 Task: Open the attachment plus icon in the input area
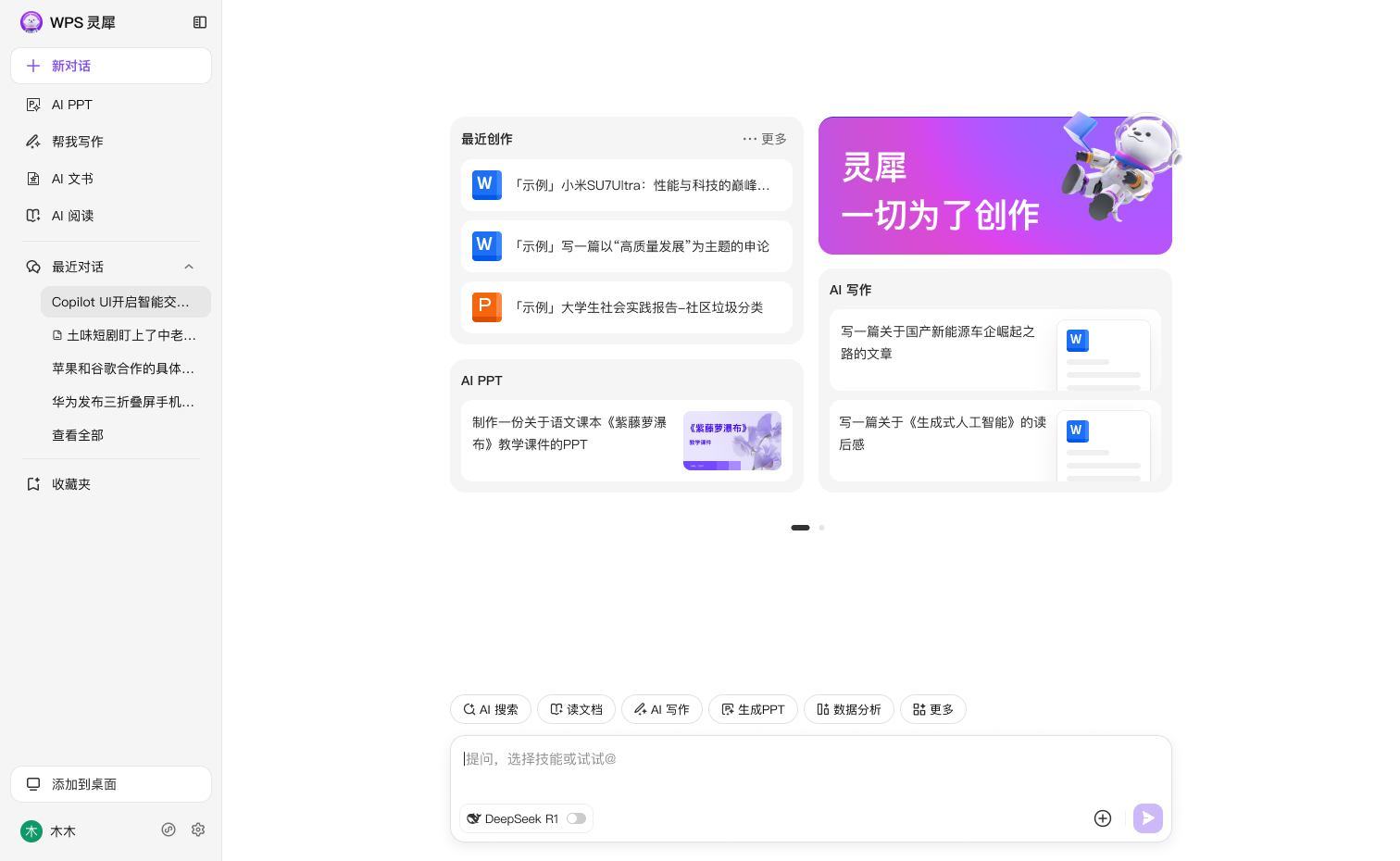point(1102,818)
